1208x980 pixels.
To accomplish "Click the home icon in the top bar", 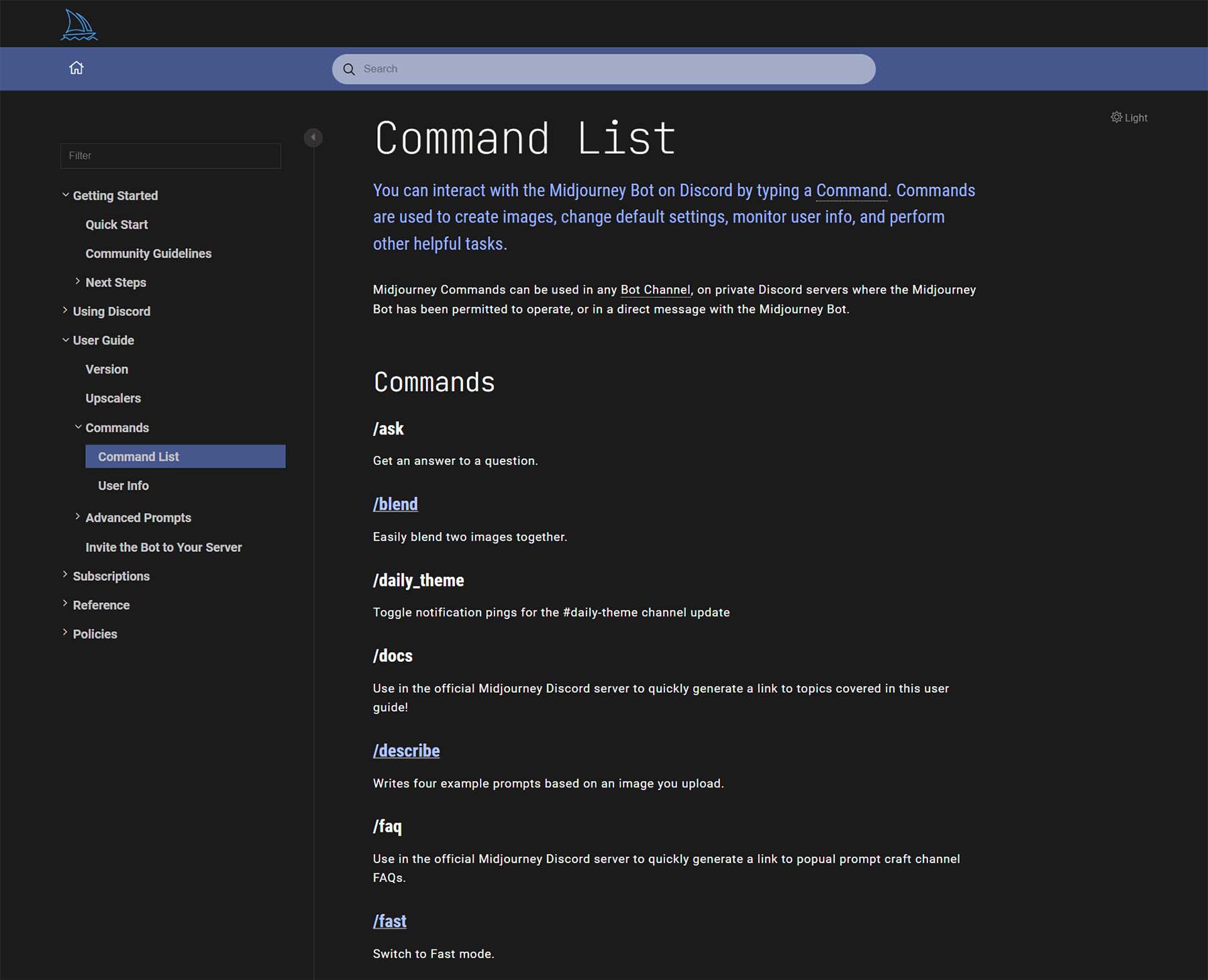I will click(x=77, y=68).
